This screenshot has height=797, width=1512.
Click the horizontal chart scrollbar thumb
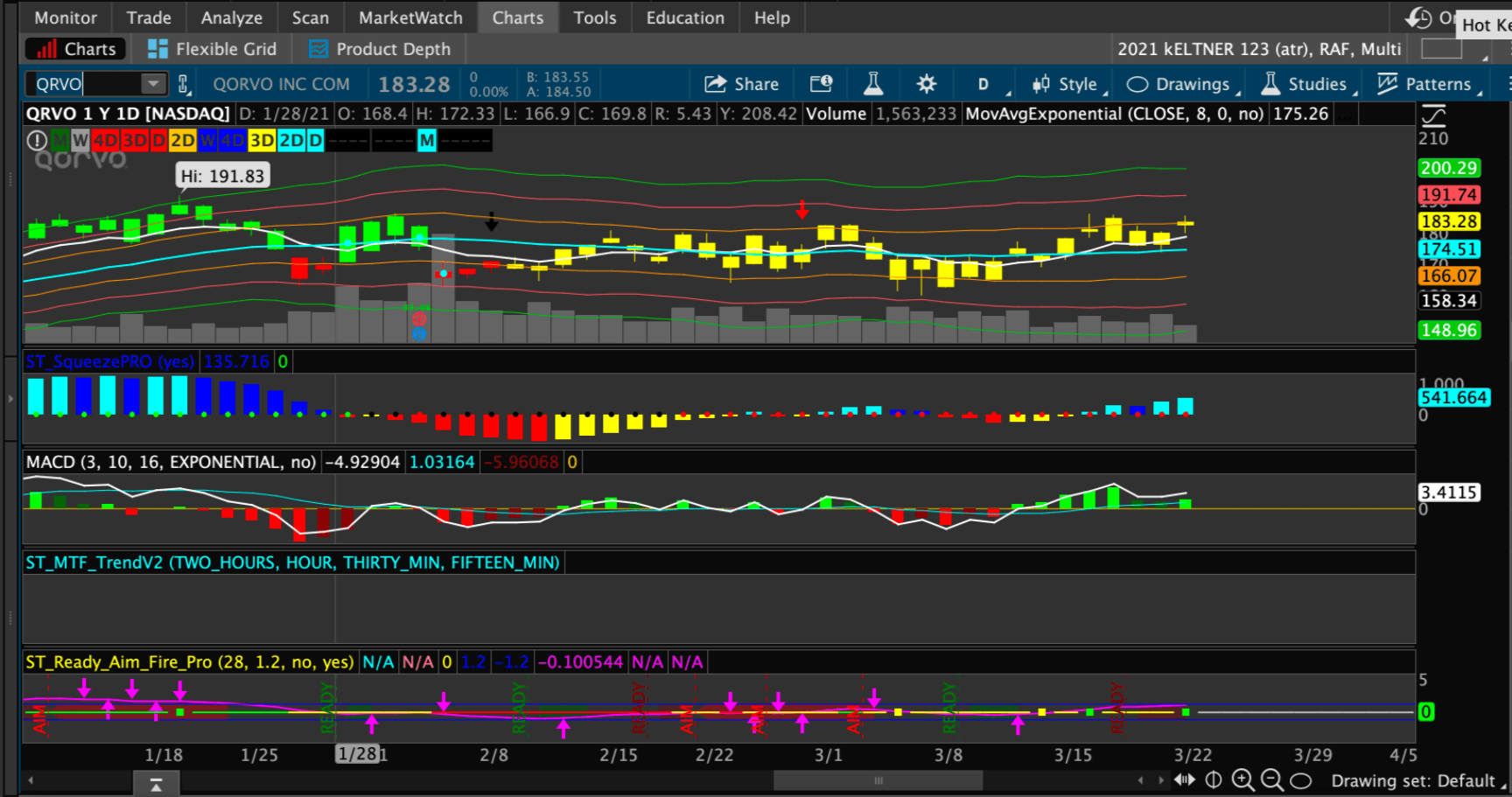click(x=878, y=780)
